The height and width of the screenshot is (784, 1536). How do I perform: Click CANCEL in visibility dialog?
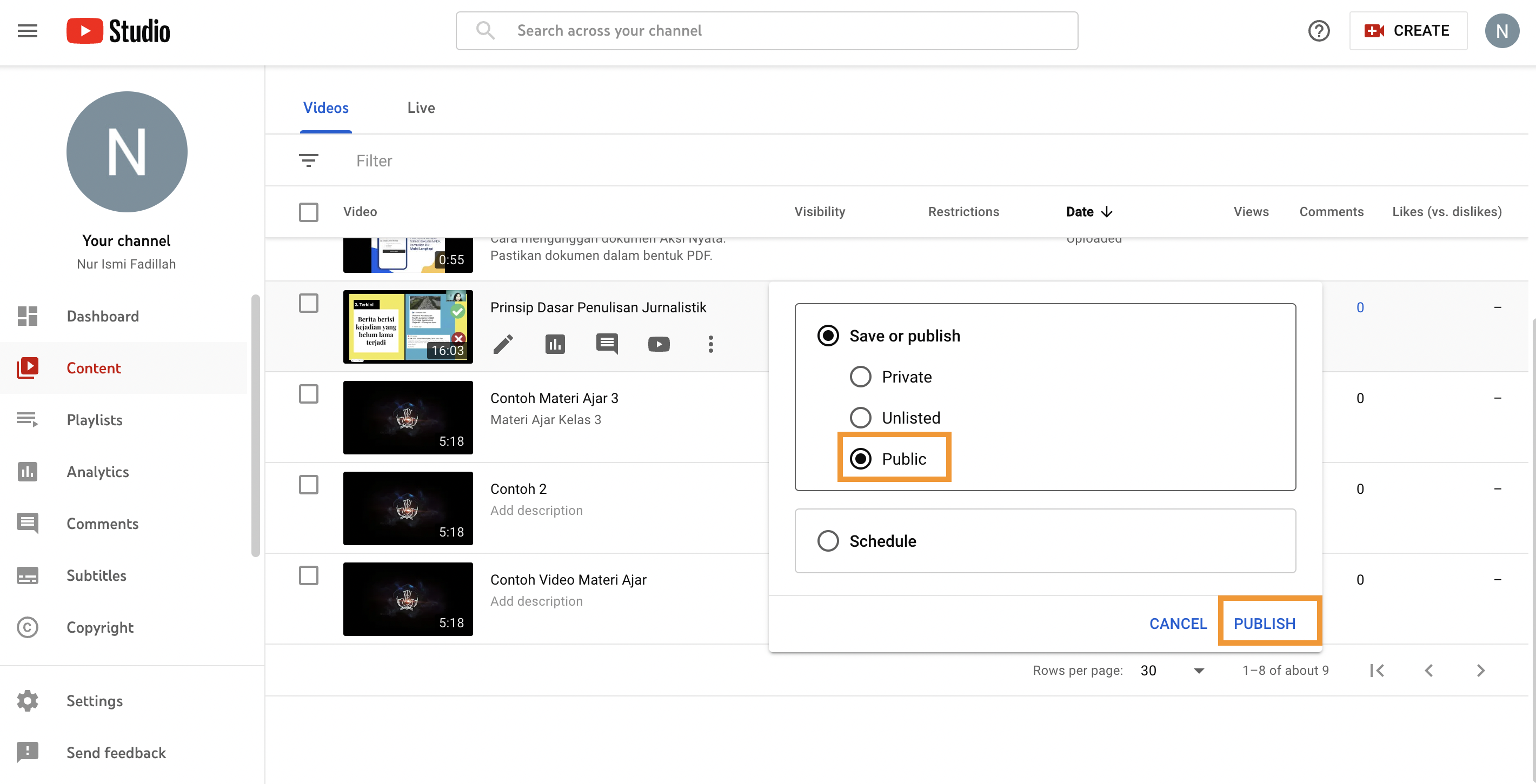click(1178, 623)
